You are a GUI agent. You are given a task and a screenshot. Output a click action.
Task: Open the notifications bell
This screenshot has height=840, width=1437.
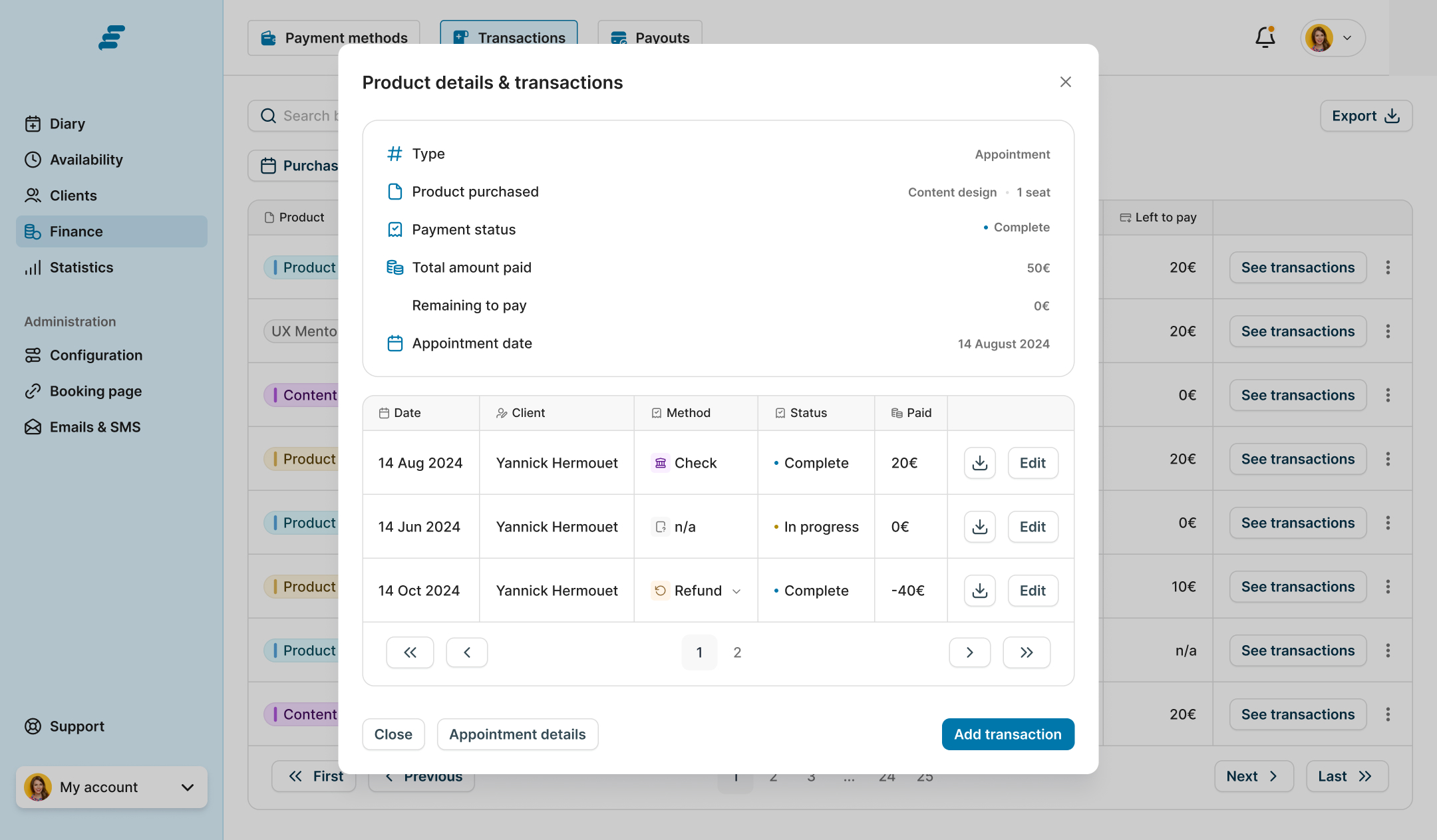[x=1265, y=37]
